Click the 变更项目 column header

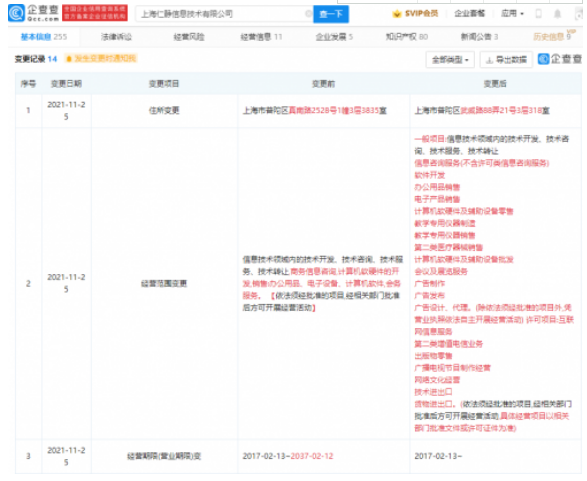(x=164, y=83)
